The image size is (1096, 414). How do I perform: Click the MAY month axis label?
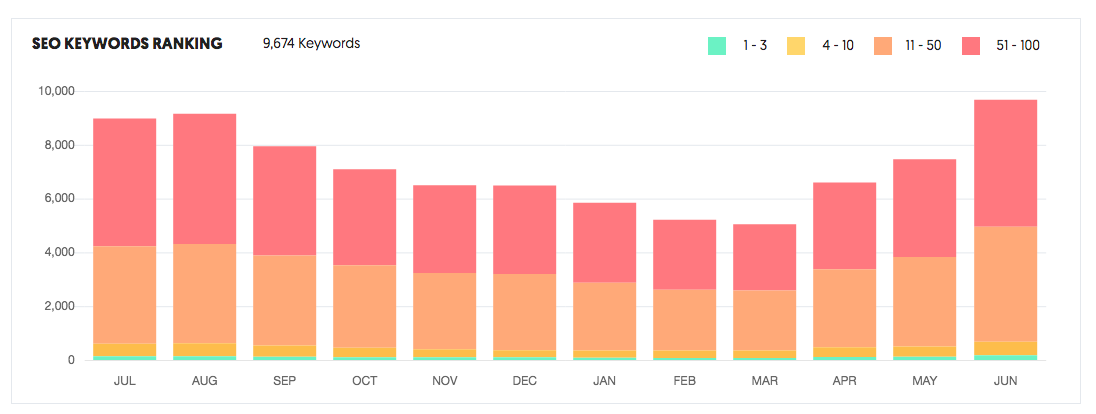(925, 381)
